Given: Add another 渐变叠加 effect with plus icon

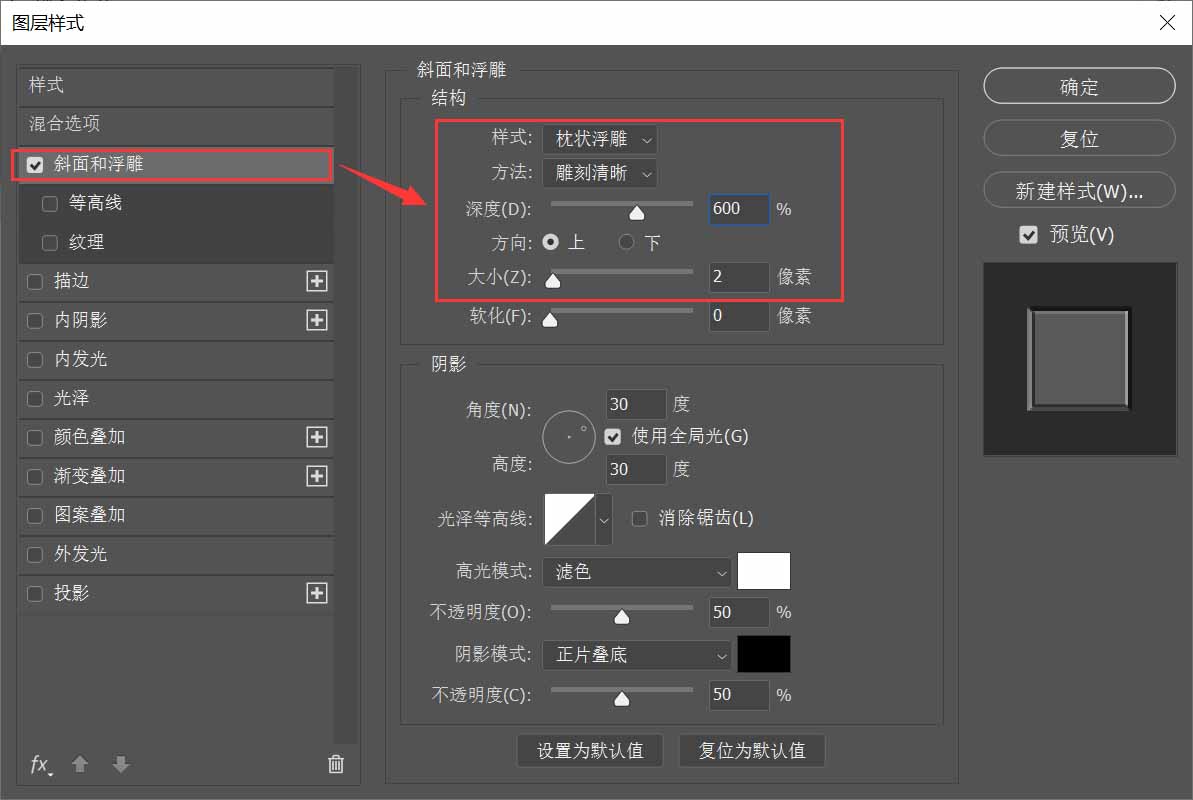Looking at the screenshot, I should pos(316,477).
